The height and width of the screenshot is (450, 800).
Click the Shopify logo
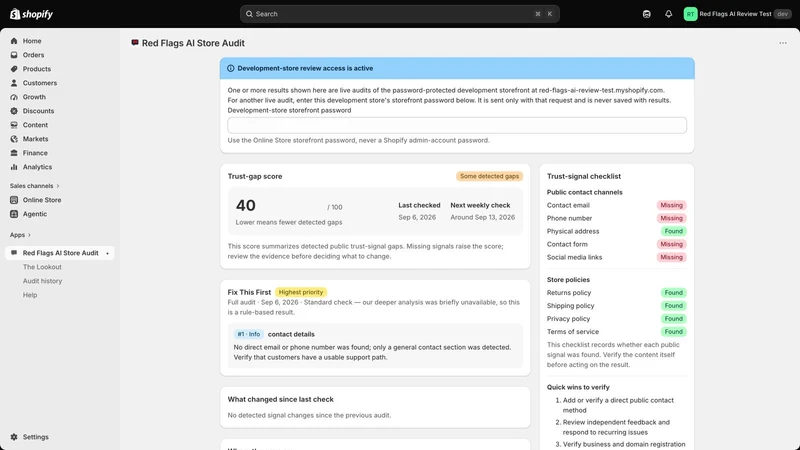tap(31, 14)
